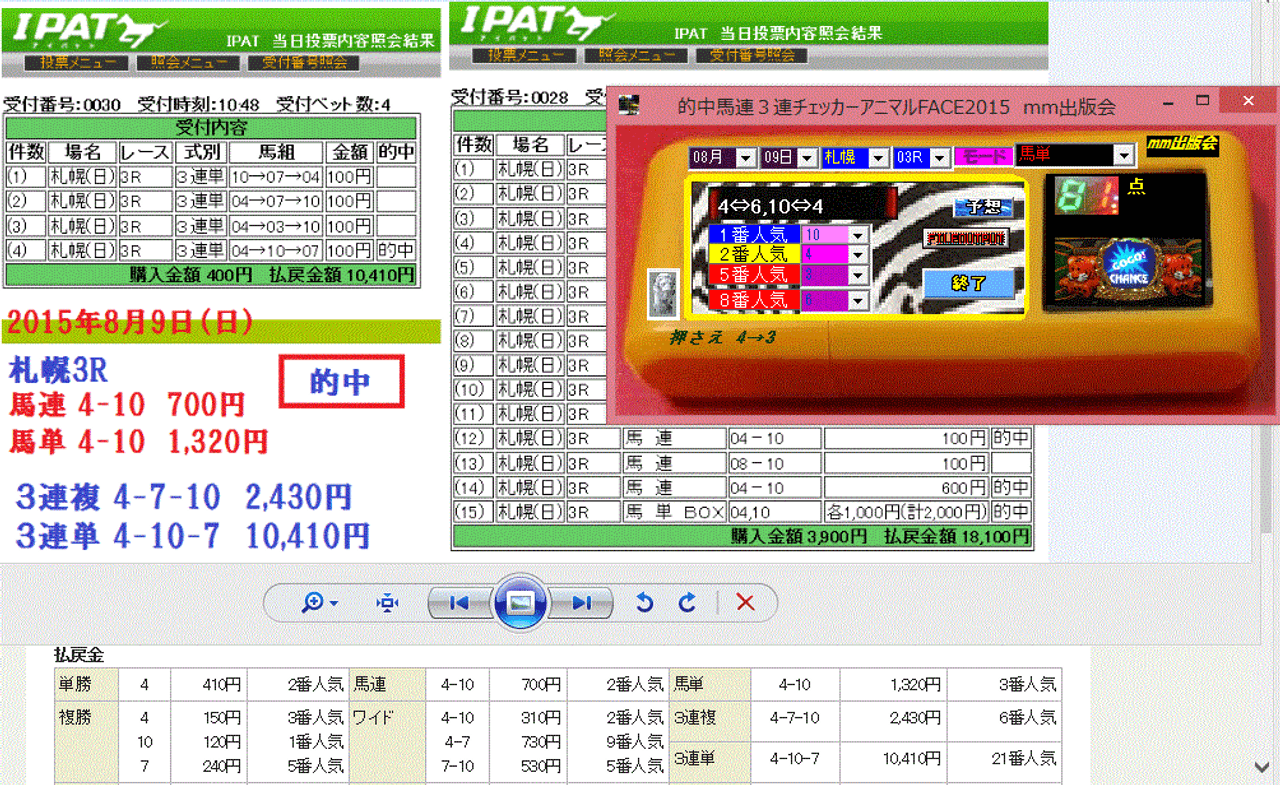Select bet row 04→07→10 in left table
This screenshot has height=785, width=1280.
coord(211,201)
